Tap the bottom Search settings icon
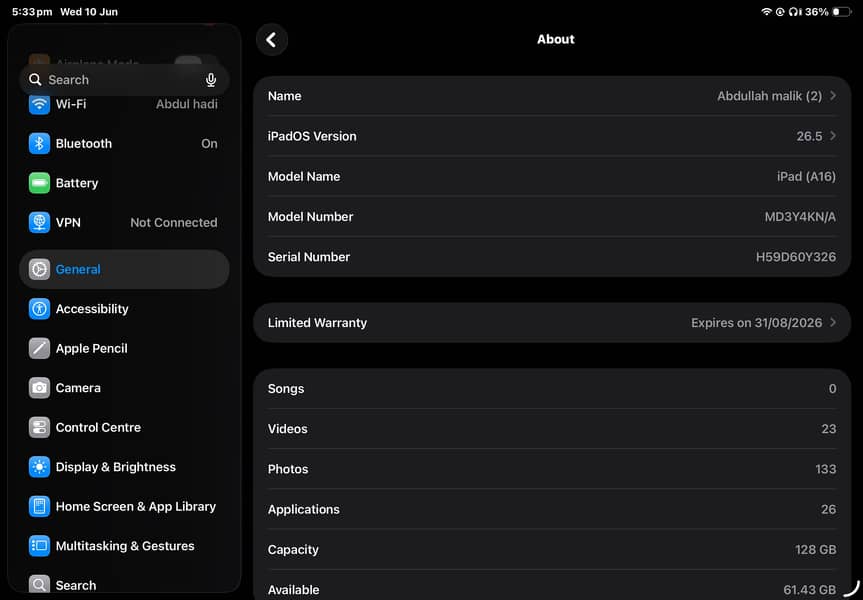This screenshot has width=863, height=600. [x=39, y=585]
